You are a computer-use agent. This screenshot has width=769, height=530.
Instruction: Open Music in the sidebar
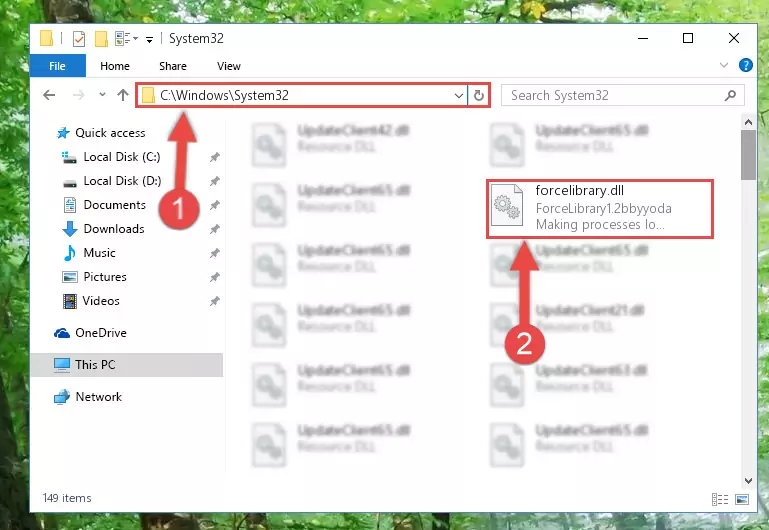tap(89, 253)
